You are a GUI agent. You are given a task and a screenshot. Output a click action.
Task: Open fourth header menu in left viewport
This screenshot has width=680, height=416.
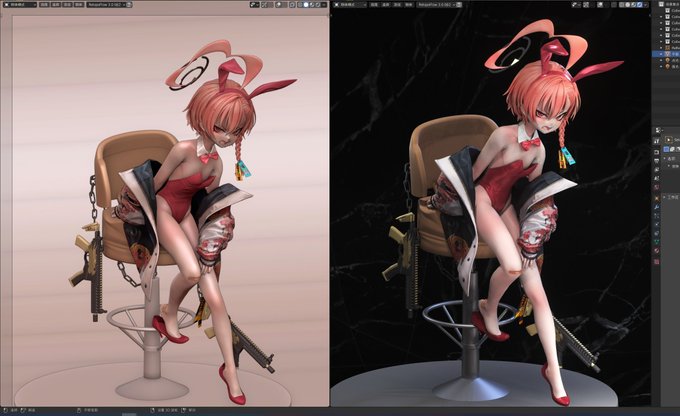point(78,4)
